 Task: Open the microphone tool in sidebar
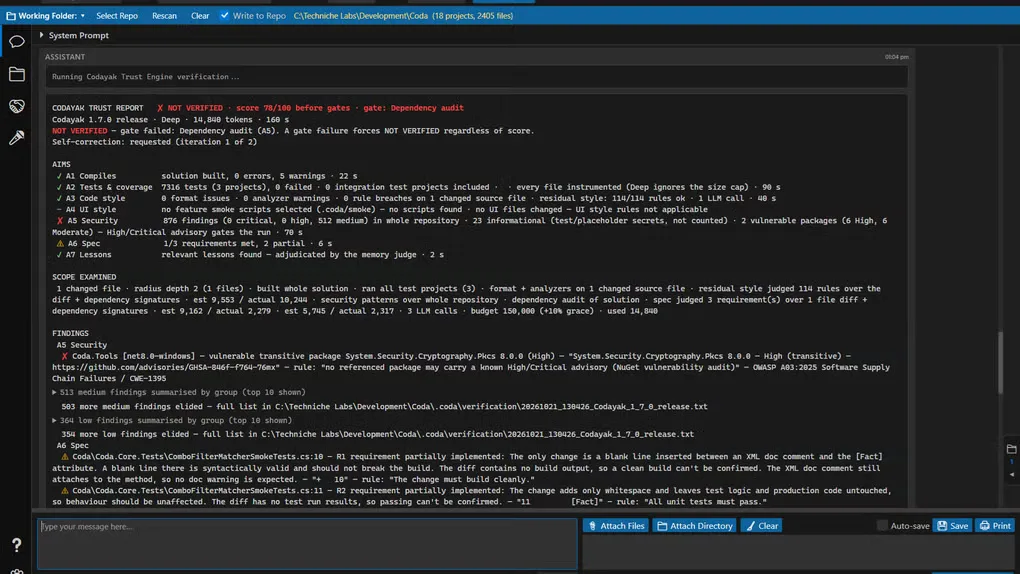coord(16,137)
